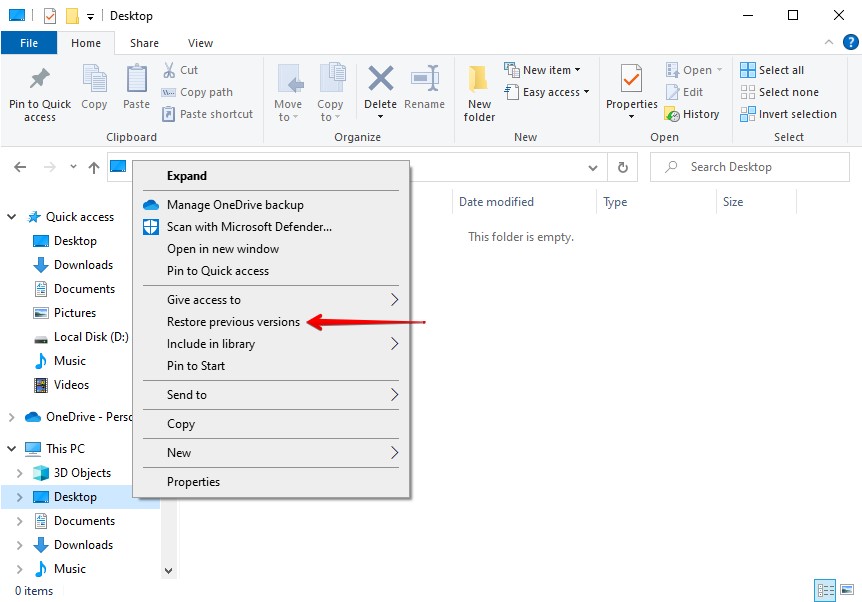
Task: Click the History icon in the Open group
Action: click(x=692, y=114)
